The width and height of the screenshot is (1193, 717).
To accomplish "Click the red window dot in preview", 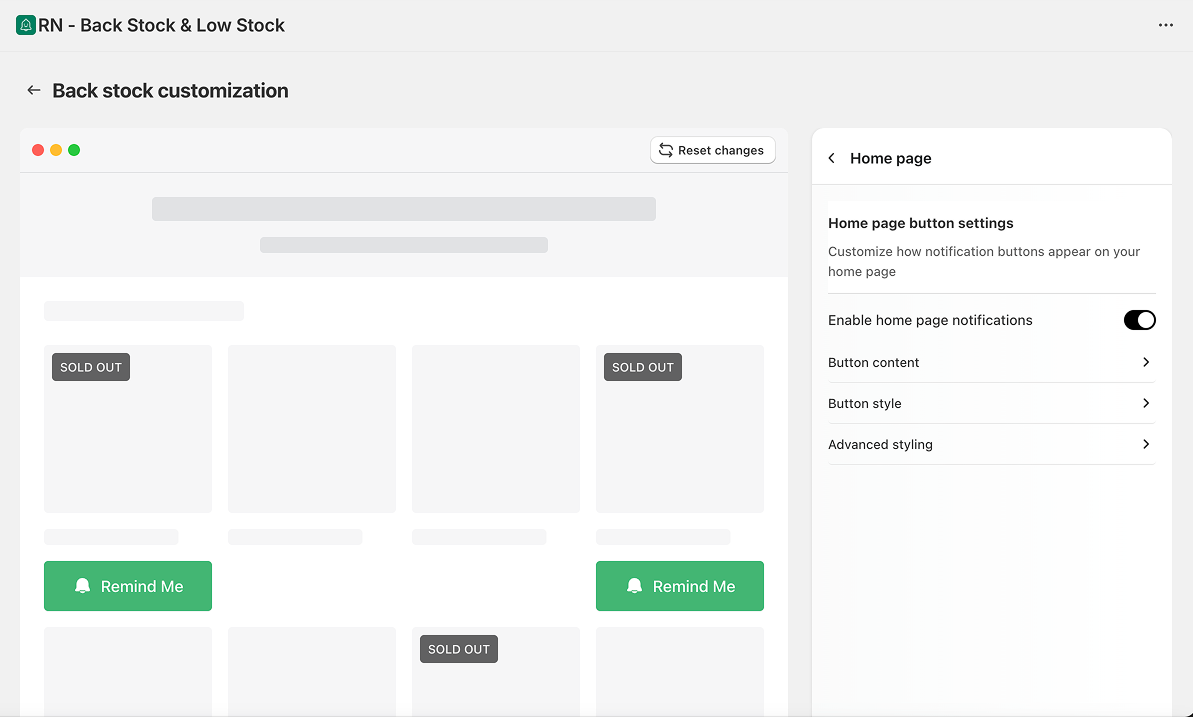I will point(38,150).
